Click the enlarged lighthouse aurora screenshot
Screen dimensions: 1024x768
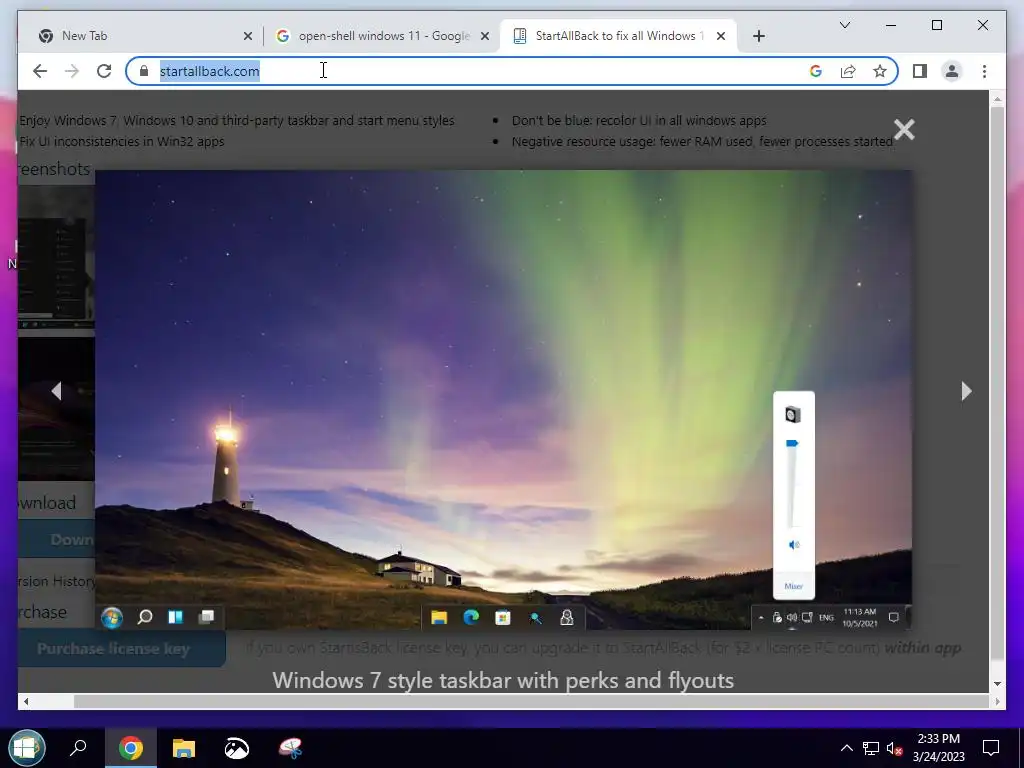coord(504,400)
